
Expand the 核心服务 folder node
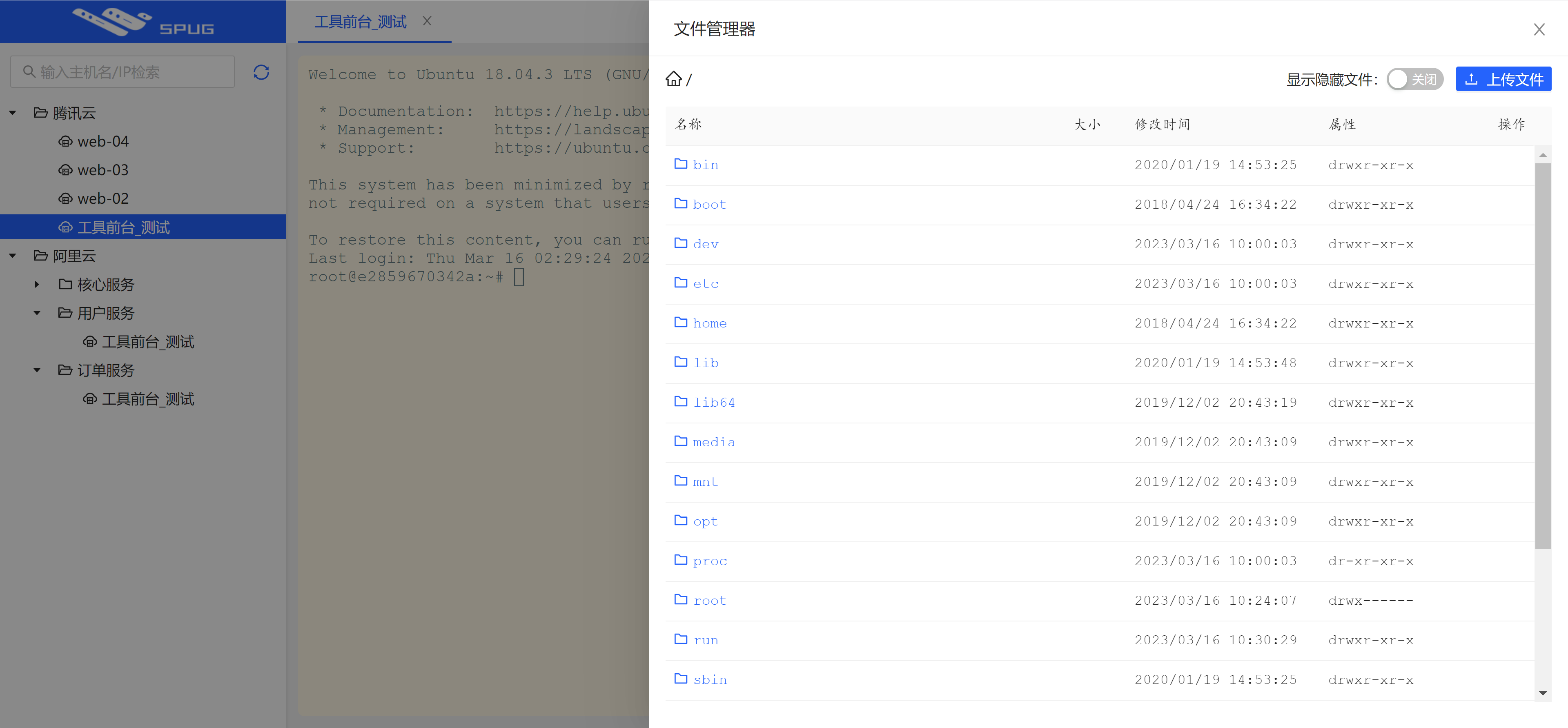point(37,284)
